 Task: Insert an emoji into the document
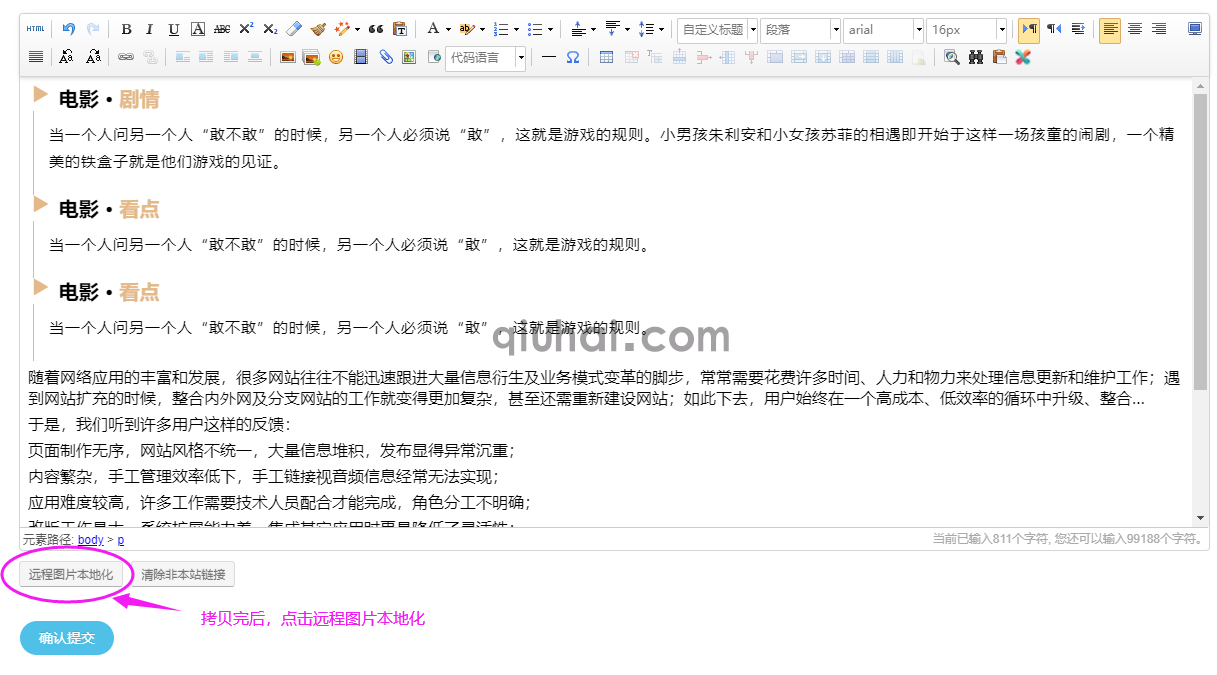[x=337, y=57]
